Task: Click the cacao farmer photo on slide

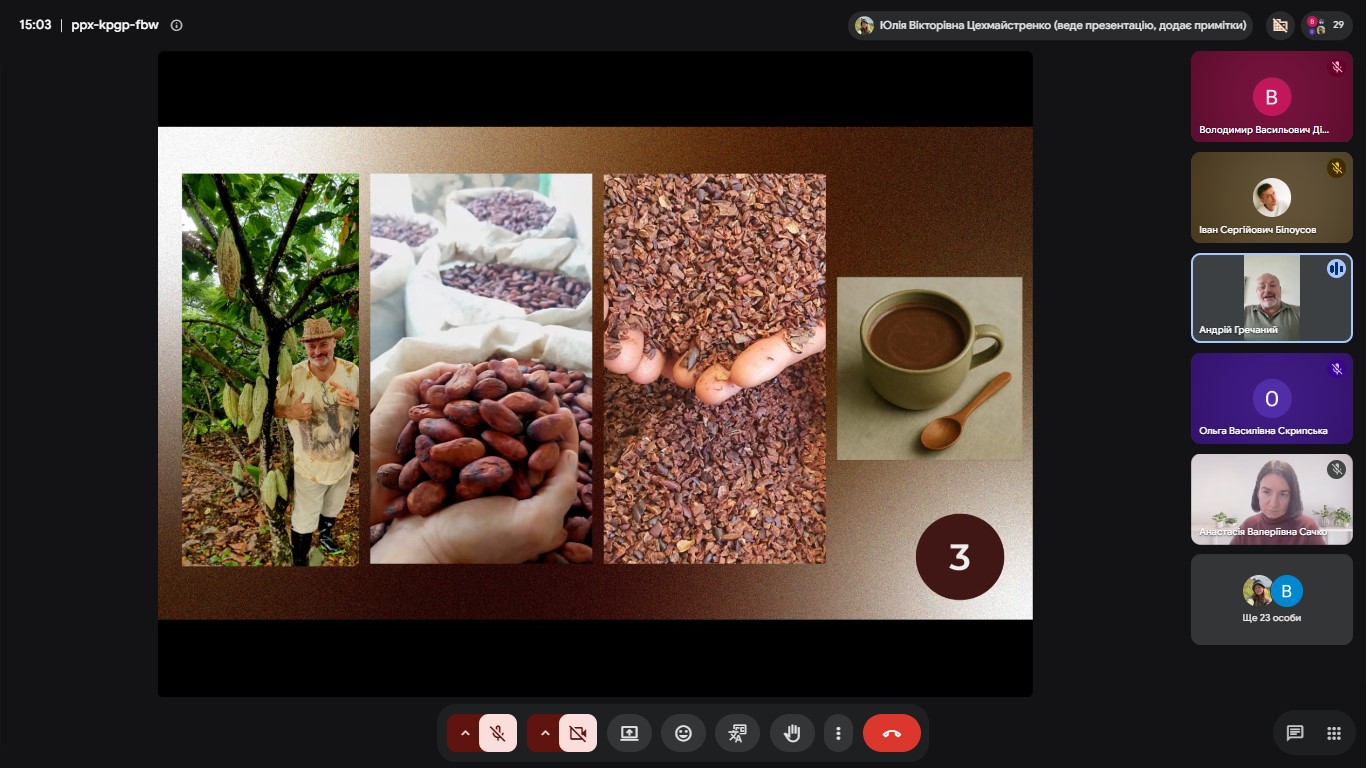Action: [270, 370]
